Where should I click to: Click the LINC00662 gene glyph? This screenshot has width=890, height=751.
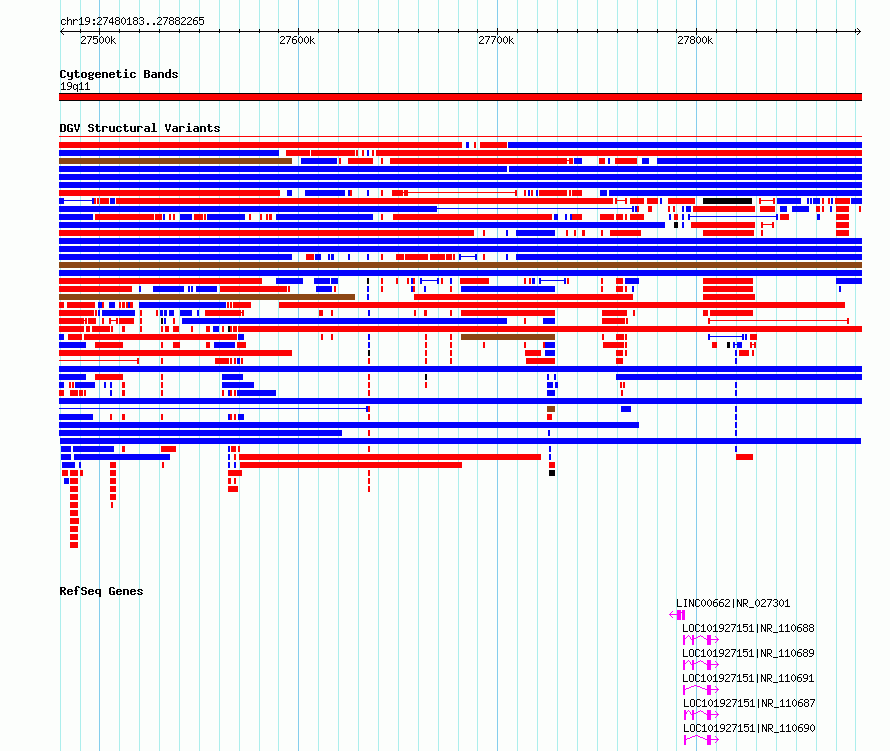click(x=677, y=615)
